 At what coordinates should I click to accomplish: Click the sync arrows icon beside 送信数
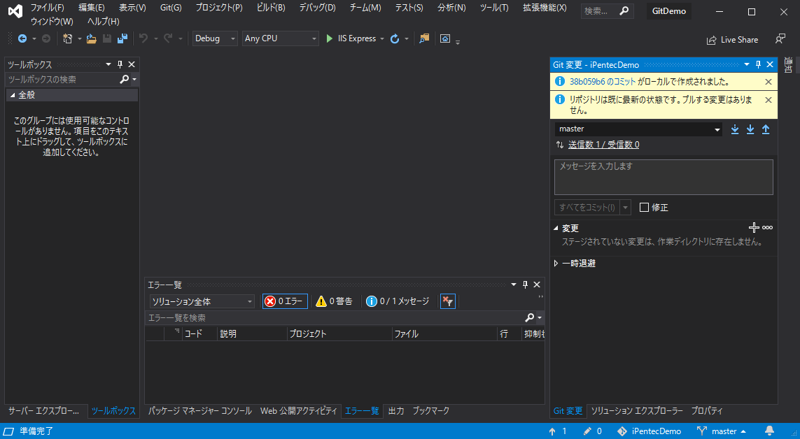(560, 144)
